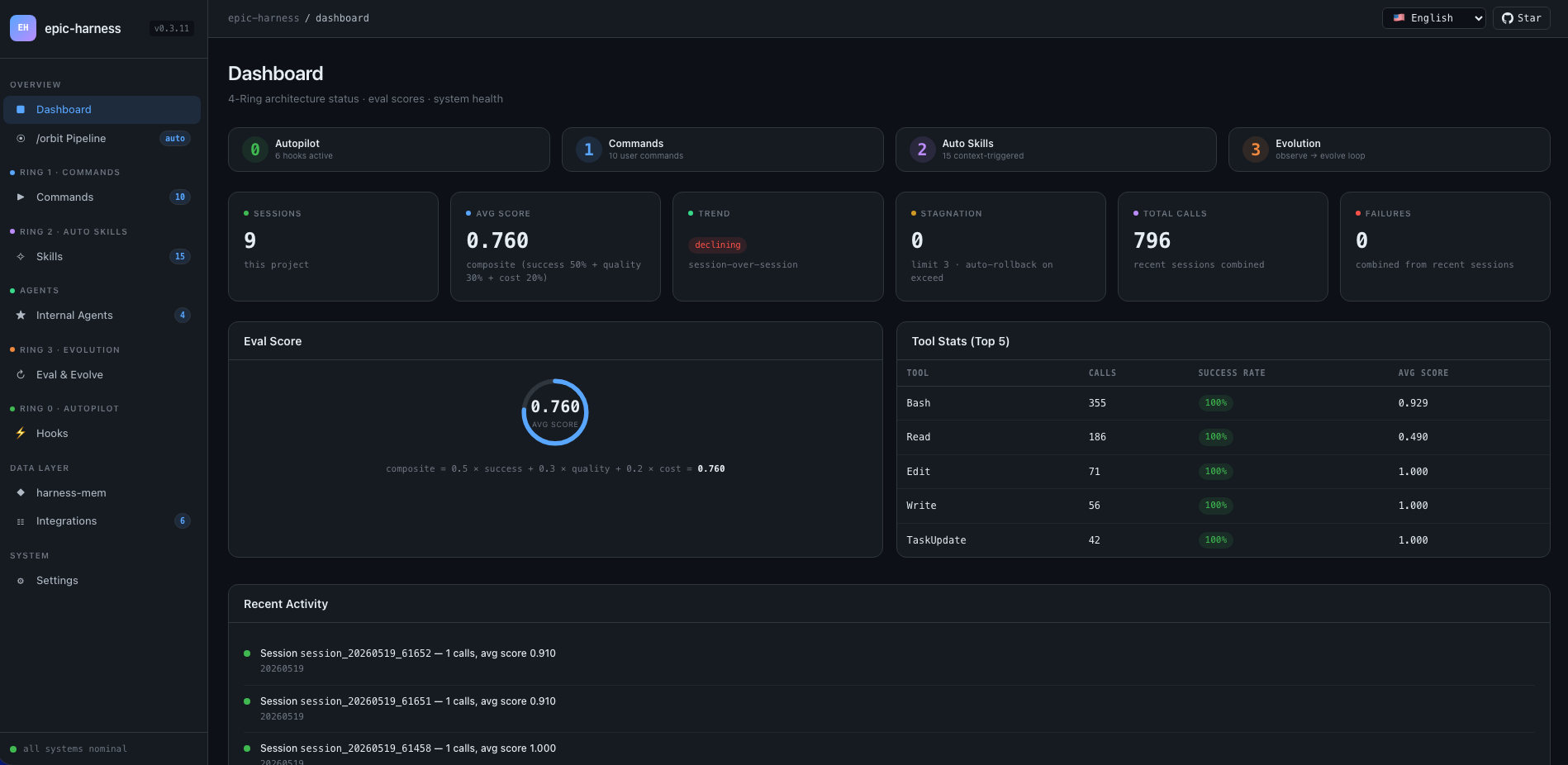Click the Evolution ring card
This screenshot has width=1568, height=765.
click(x=1390, y=150)
